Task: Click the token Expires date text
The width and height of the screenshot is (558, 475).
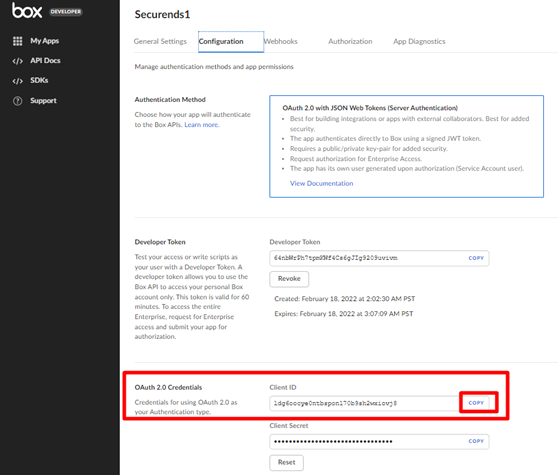Action: point(344,314)
